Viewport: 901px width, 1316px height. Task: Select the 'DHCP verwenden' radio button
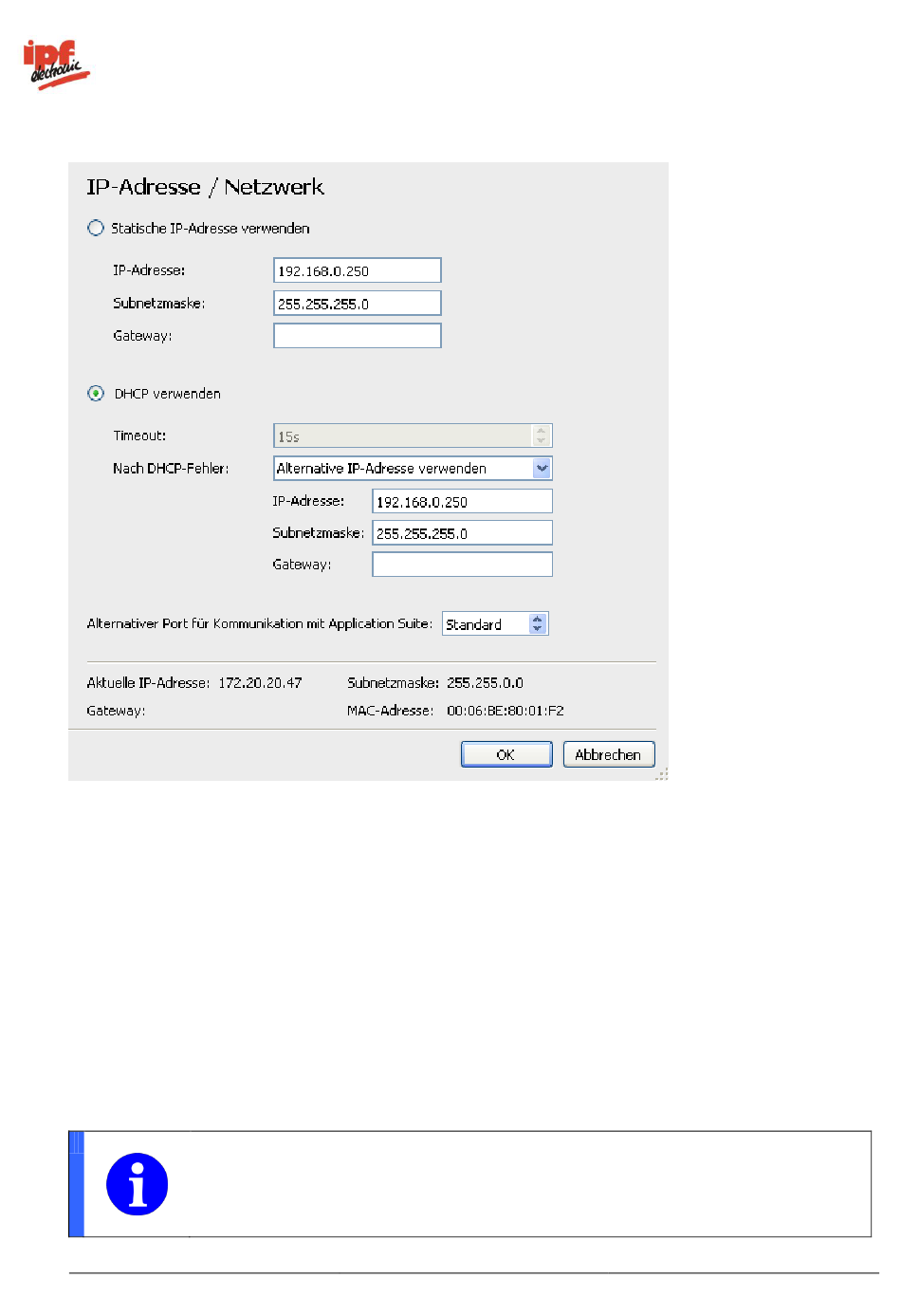[96, 393]
